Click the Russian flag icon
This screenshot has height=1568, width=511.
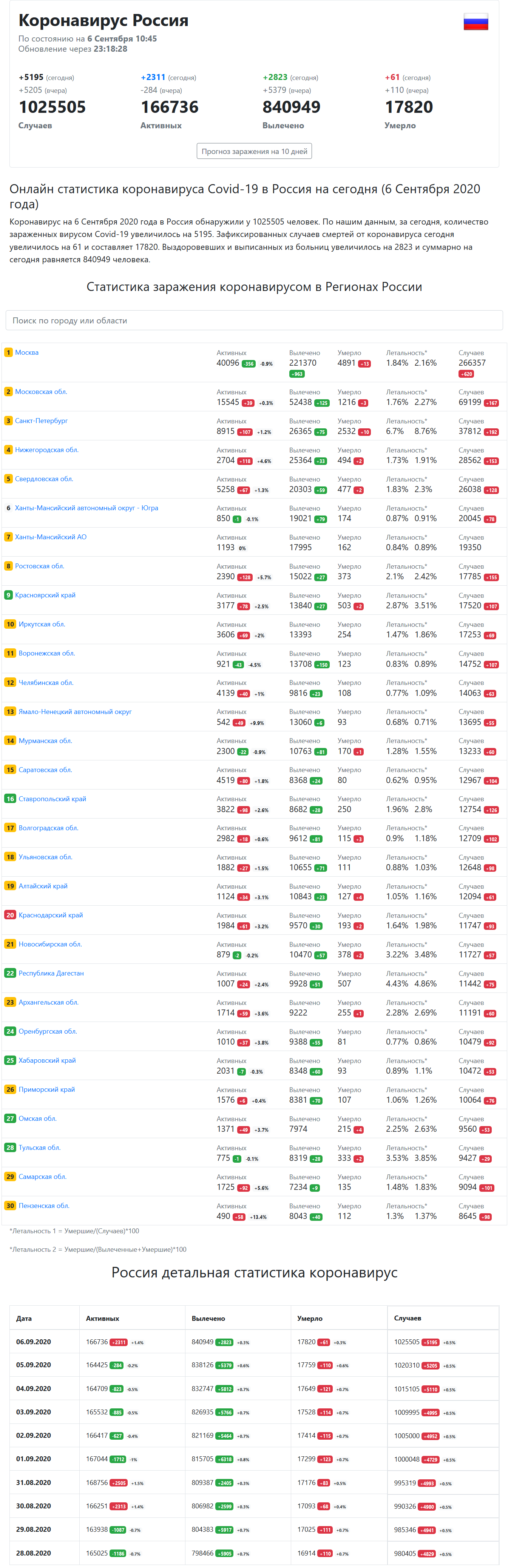[x=475, y=22]
